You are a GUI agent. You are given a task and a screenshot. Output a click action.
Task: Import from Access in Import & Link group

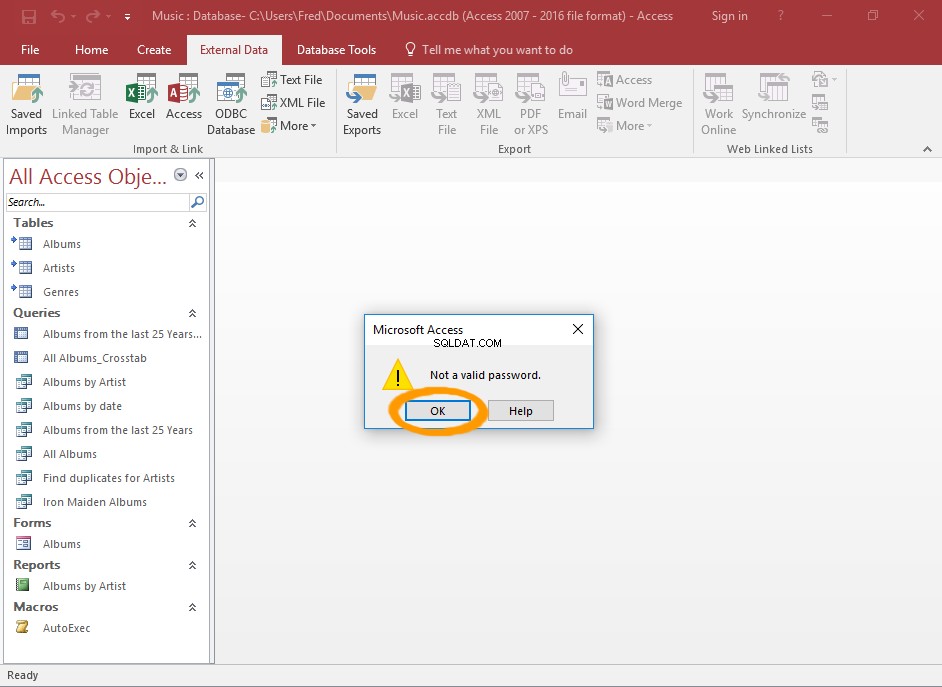click(184, 97)
